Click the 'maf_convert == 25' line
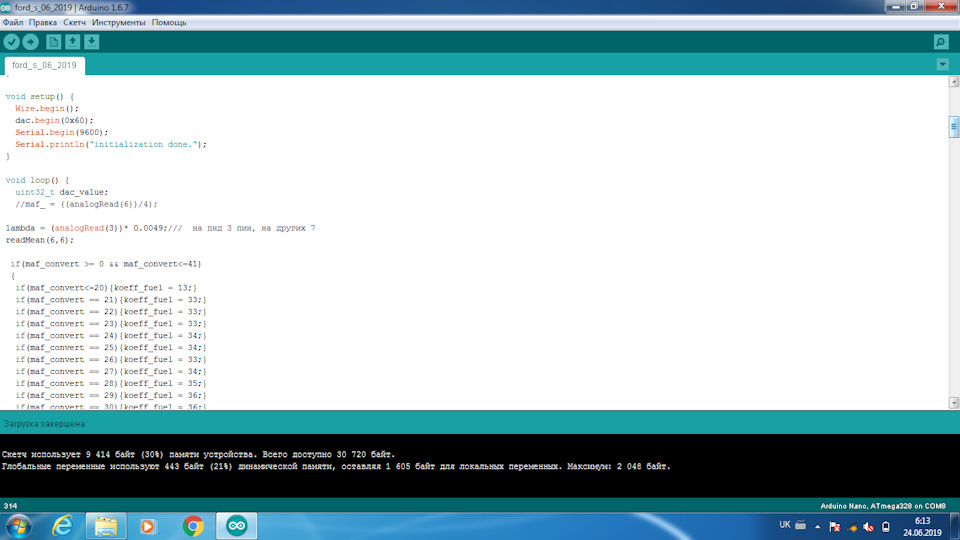The height and width of the screenshot is (540, 960). [111, 348]
